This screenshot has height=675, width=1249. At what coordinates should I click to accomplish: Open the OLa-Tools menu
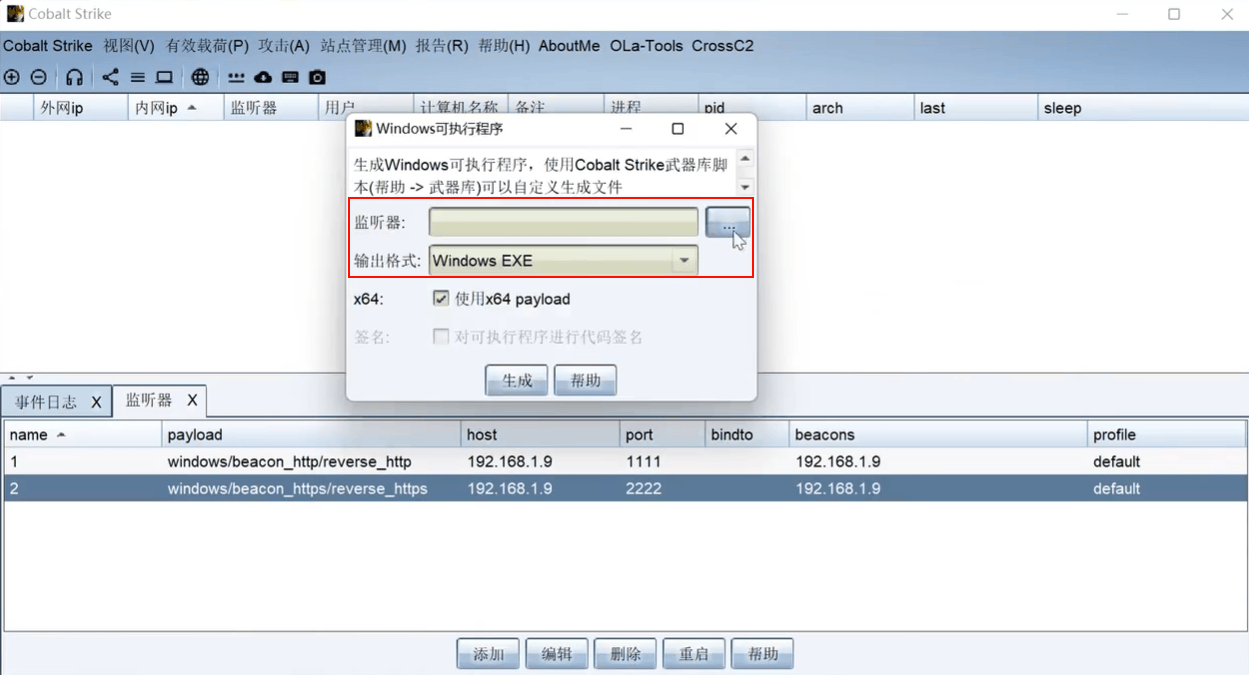646,46
